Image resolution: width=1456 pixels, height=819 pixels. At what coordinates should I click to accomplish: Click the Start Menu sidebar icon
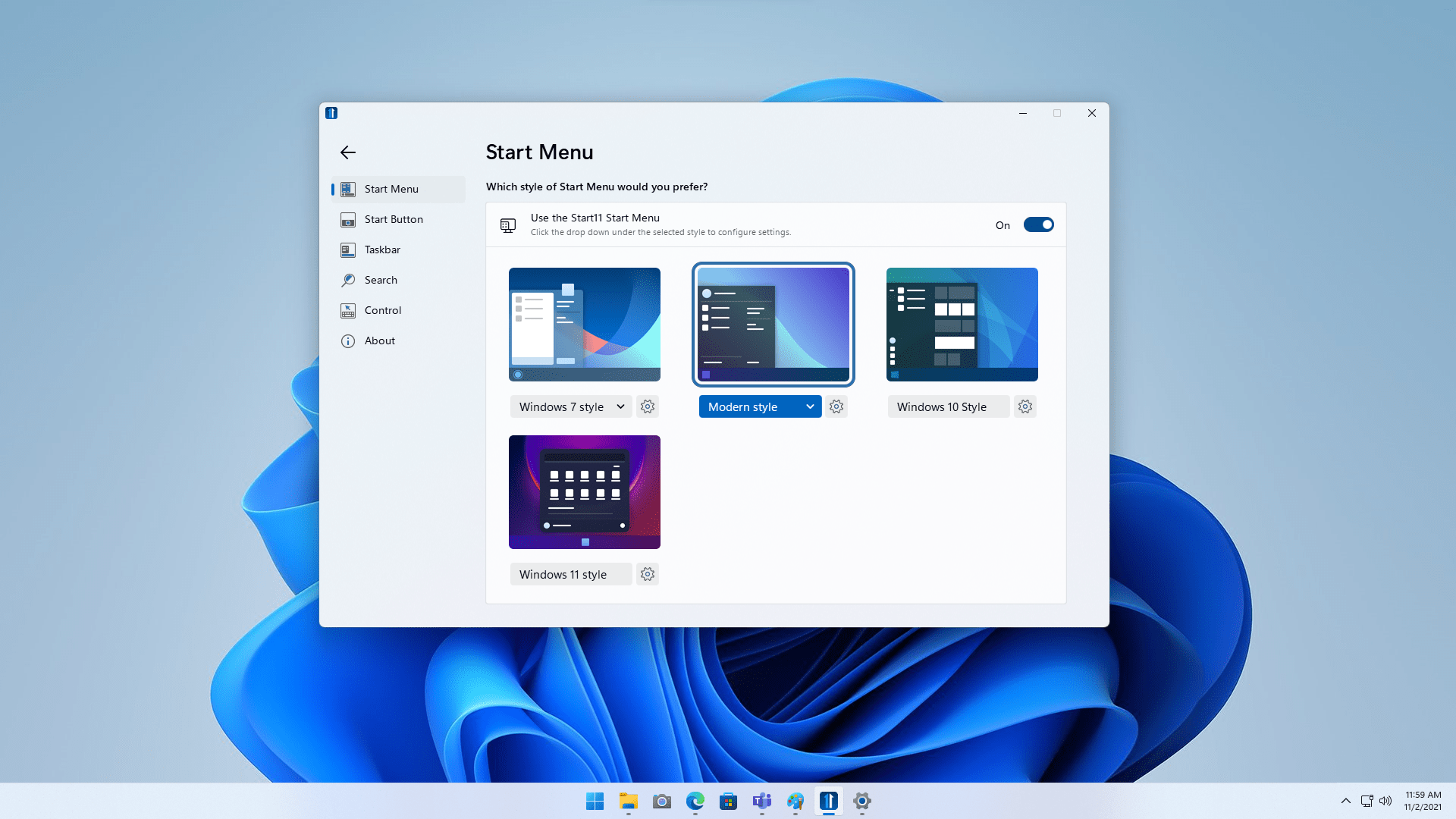(x=347, y=188)
